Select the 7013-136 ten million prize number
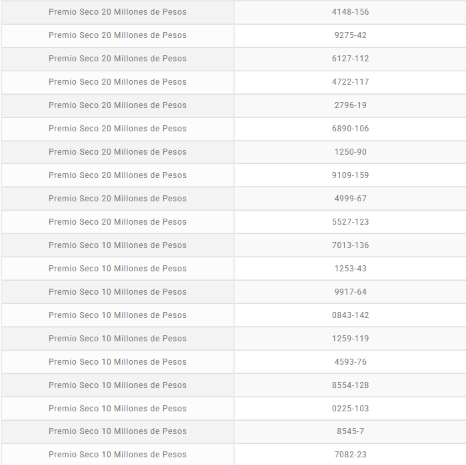466x465 pixels. click(x=350, y=245)
